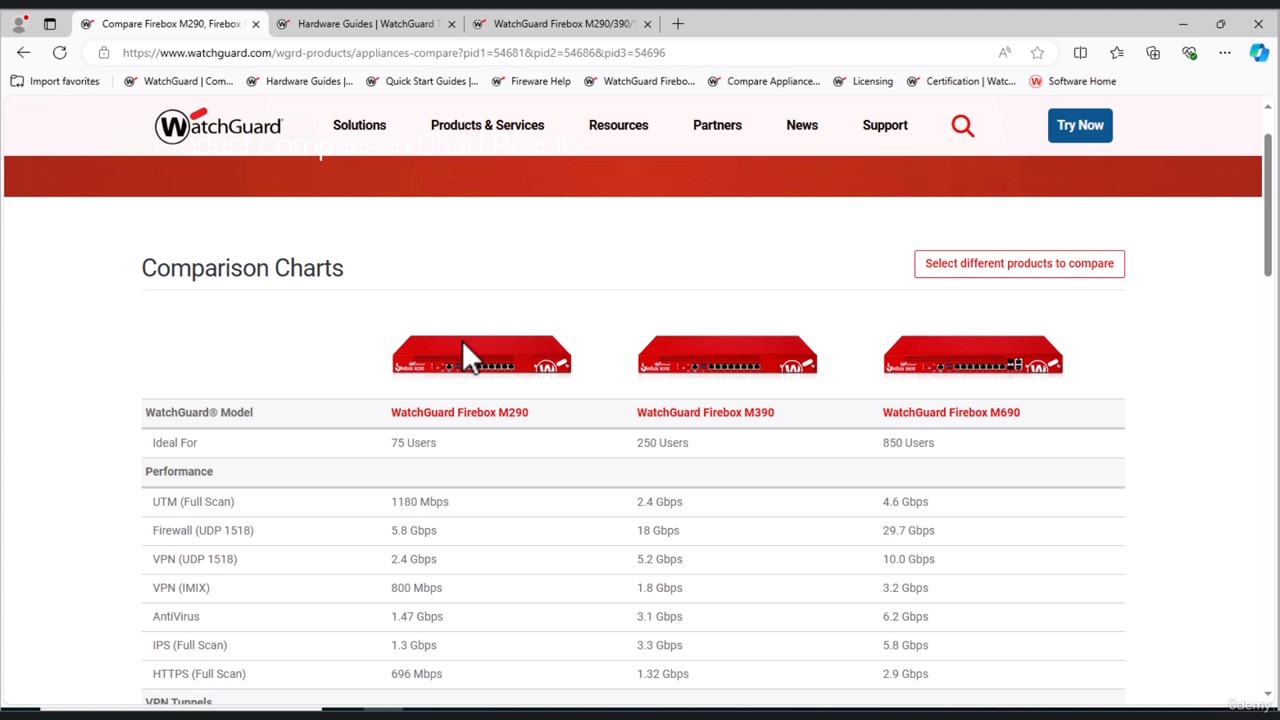
Task: Open WatchGuard Firebo... bookmark
Action: click(639, 81)
